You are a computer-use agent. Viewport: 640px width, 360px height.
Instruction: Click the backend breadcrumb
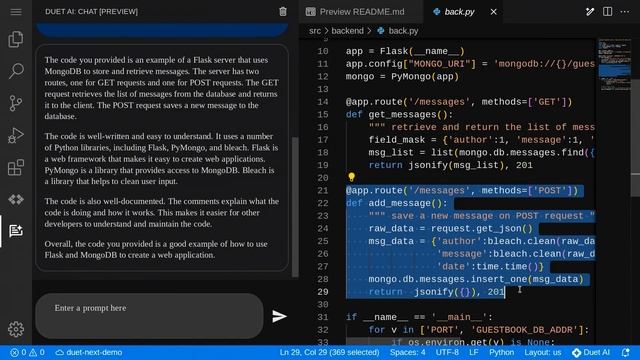pyautogui.click(x=347, y=31)
